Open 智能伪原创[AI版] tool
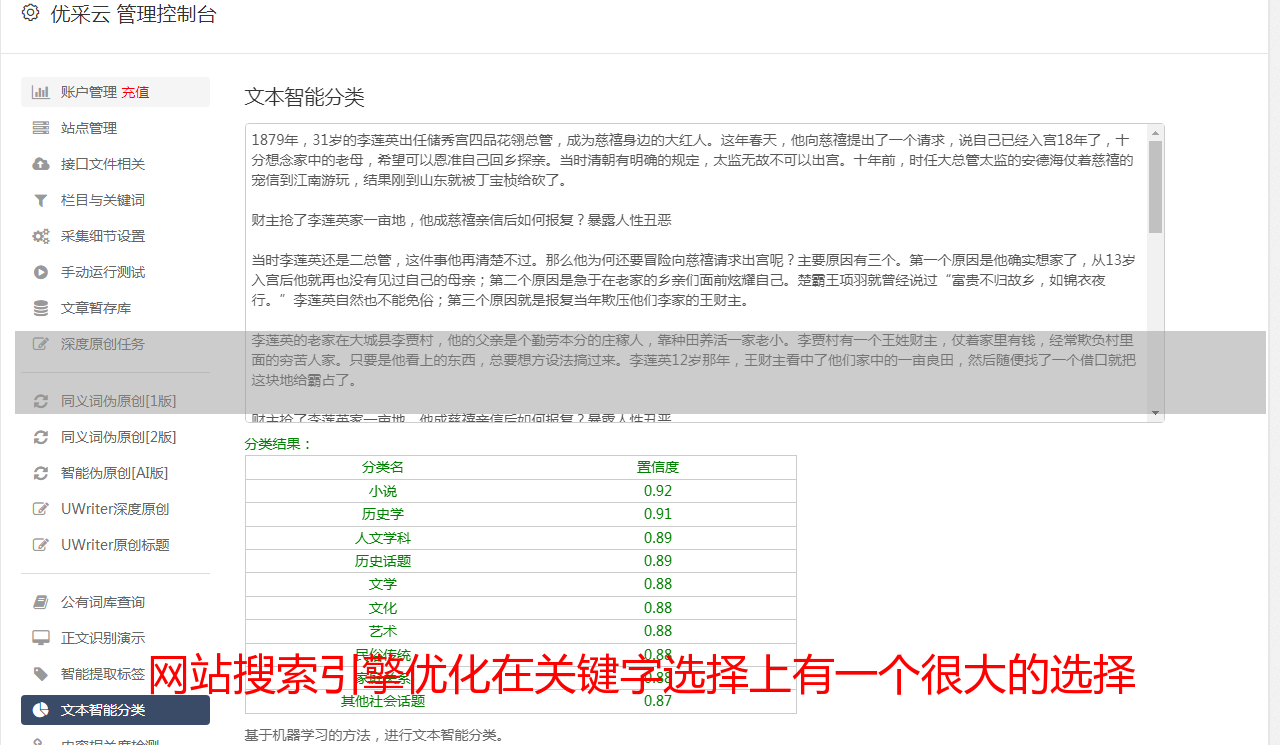 coord(115,473)
